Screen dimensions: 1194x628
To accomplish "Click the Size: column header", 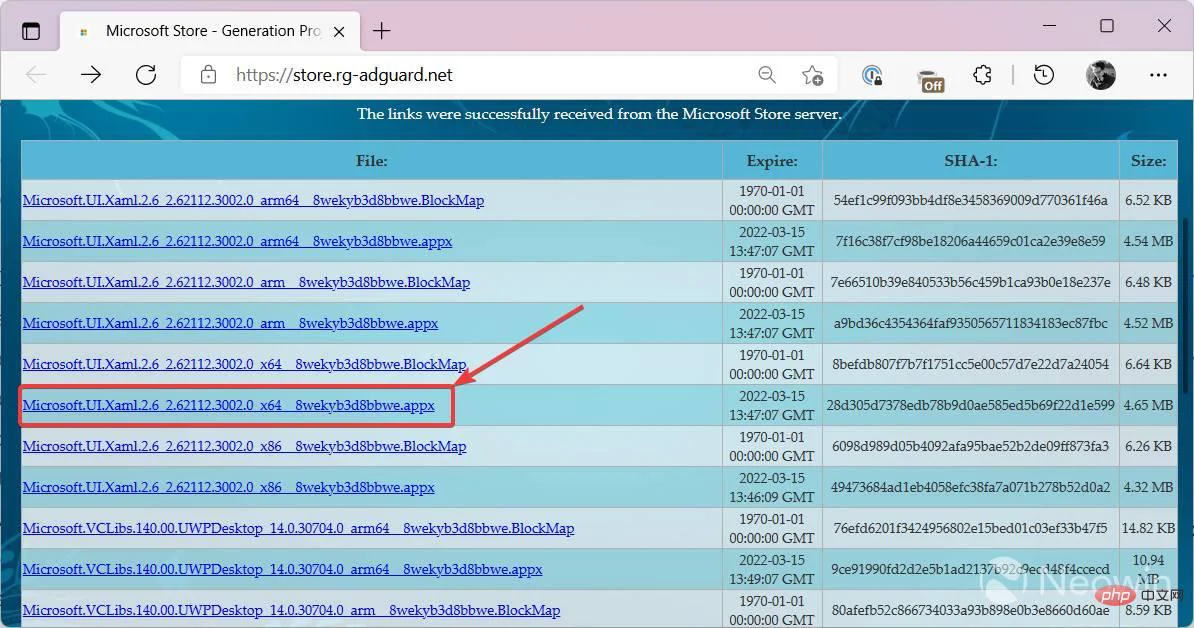I will tap(1148, 161).
